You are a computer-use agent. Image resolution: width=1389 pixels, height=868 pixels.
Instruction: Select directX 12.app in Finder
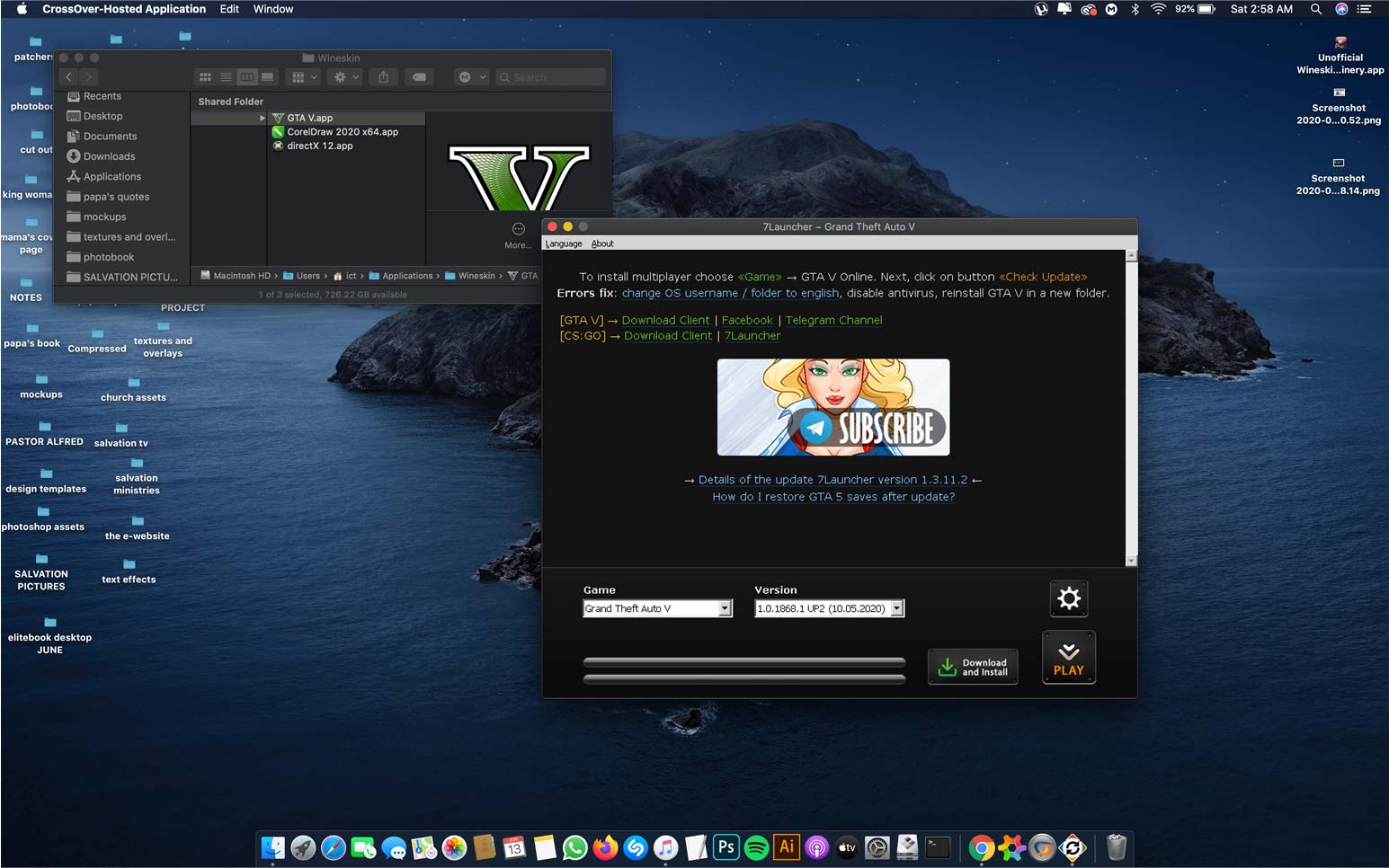tap(319, 146)
